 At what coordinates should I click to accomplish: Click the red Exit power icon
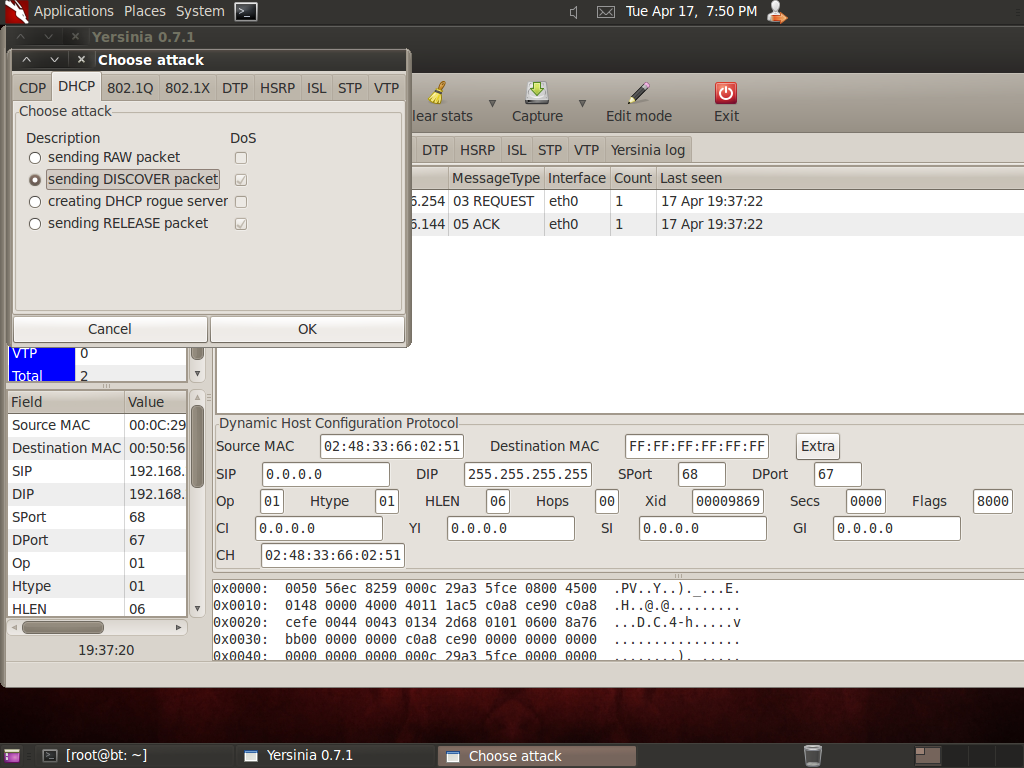[x=726, y=93]
